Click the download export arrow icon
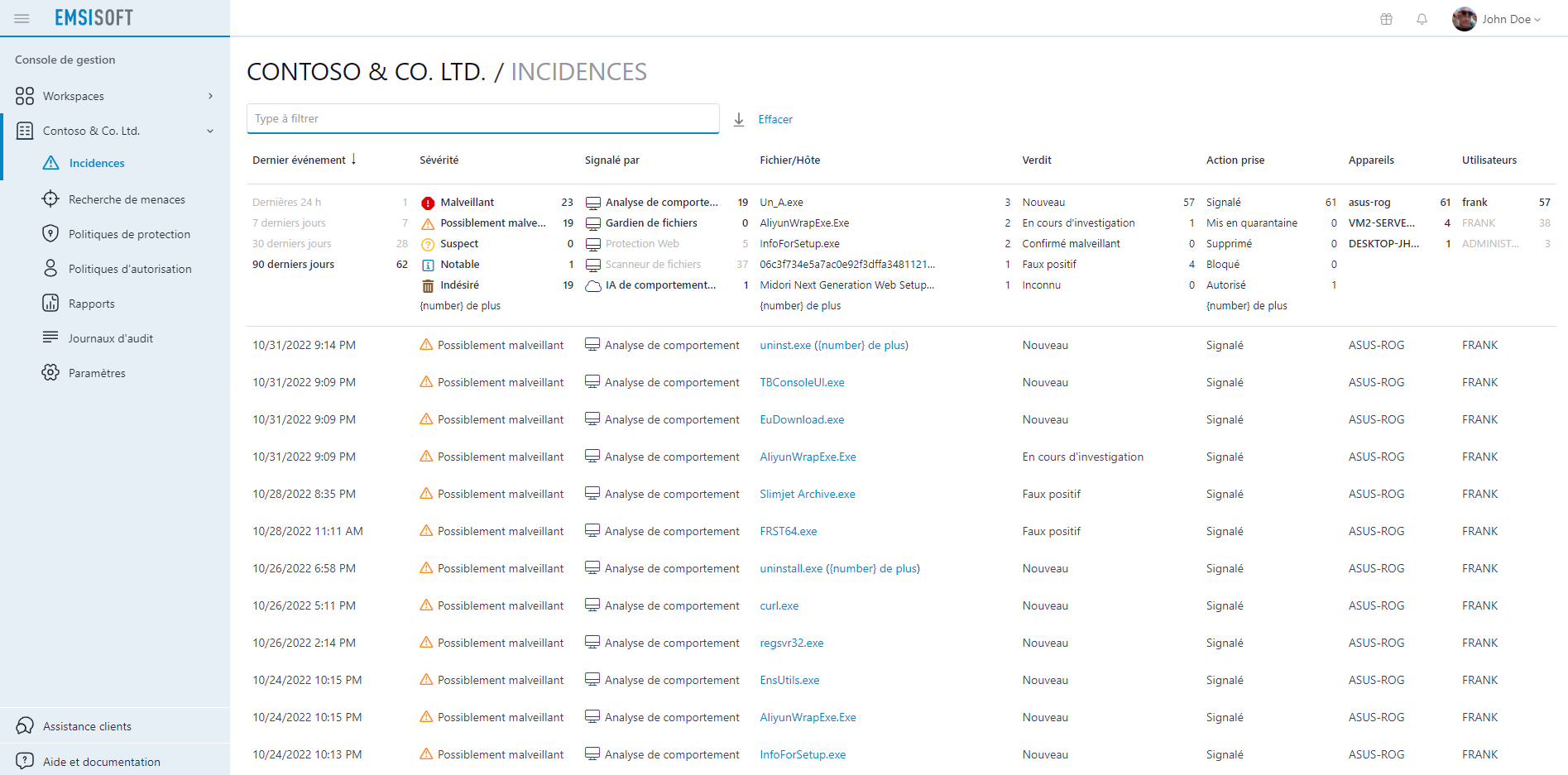 pyautogui.click(x=739, y=120)
